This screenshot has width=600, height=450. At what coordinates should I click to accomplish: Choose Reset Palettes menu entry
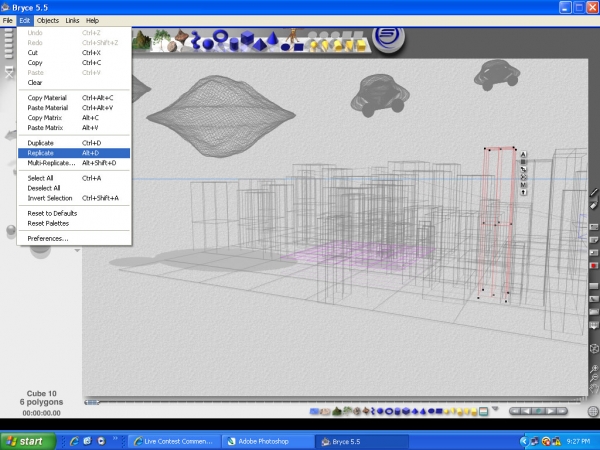tap(74, 223)
